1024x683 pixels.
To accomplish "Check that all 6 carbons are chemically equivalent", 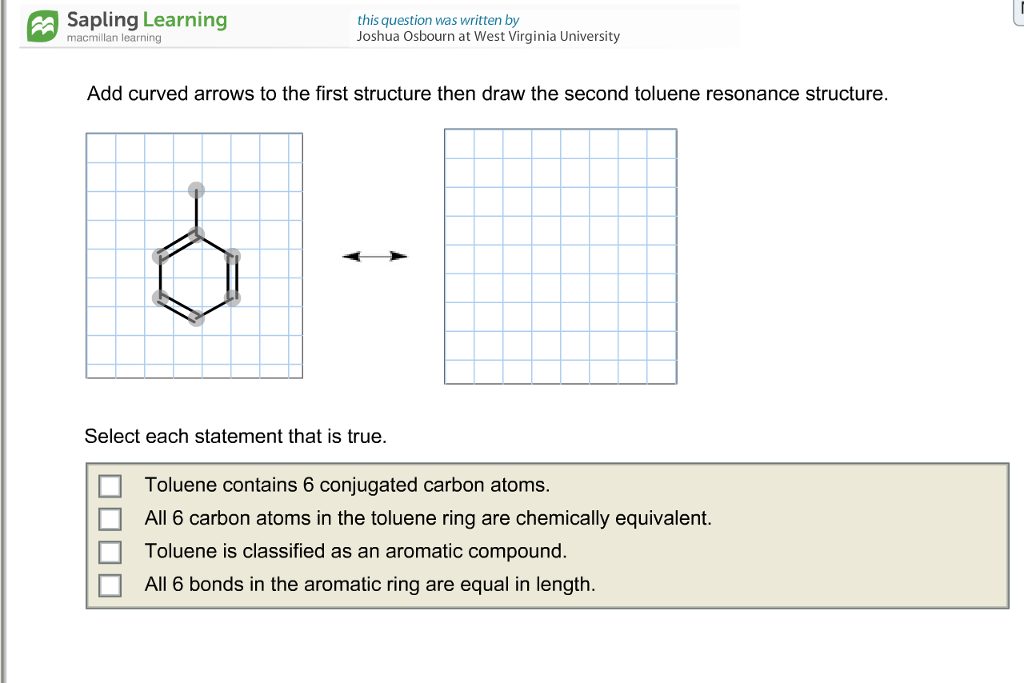I will 109,518.
